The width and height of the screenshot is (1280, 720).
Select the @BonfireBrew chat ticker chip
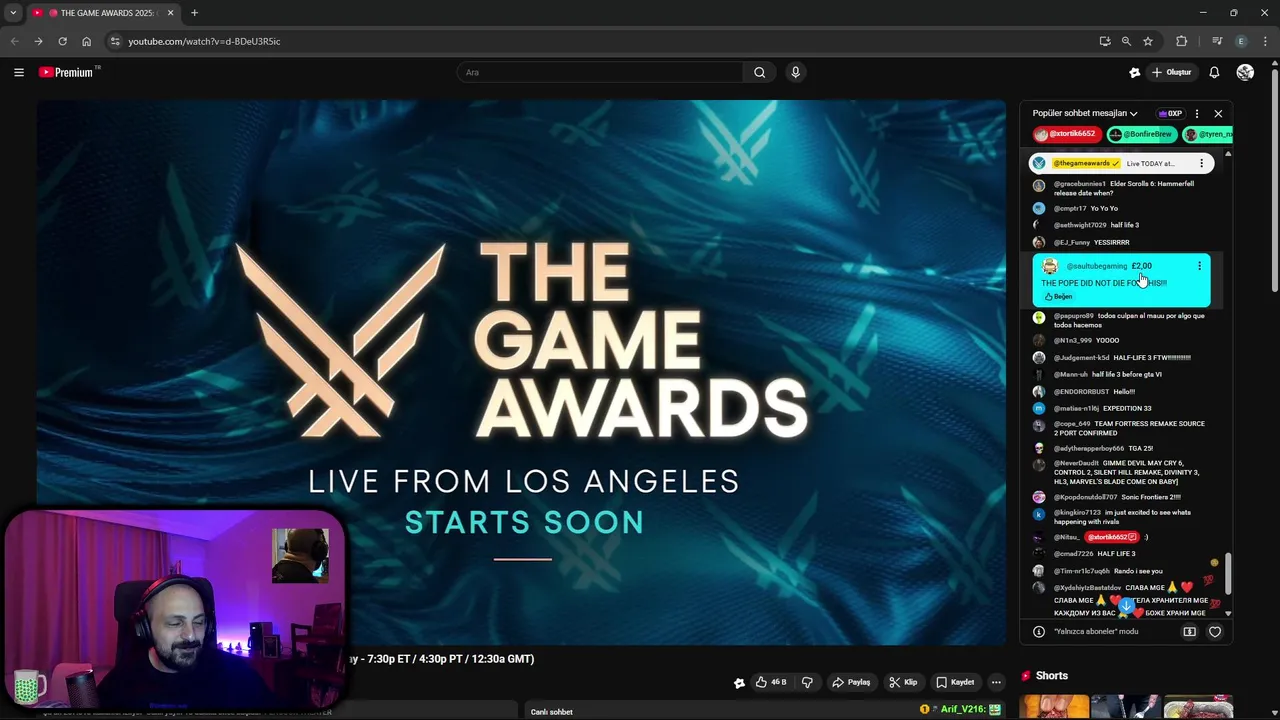(1140, 134)
